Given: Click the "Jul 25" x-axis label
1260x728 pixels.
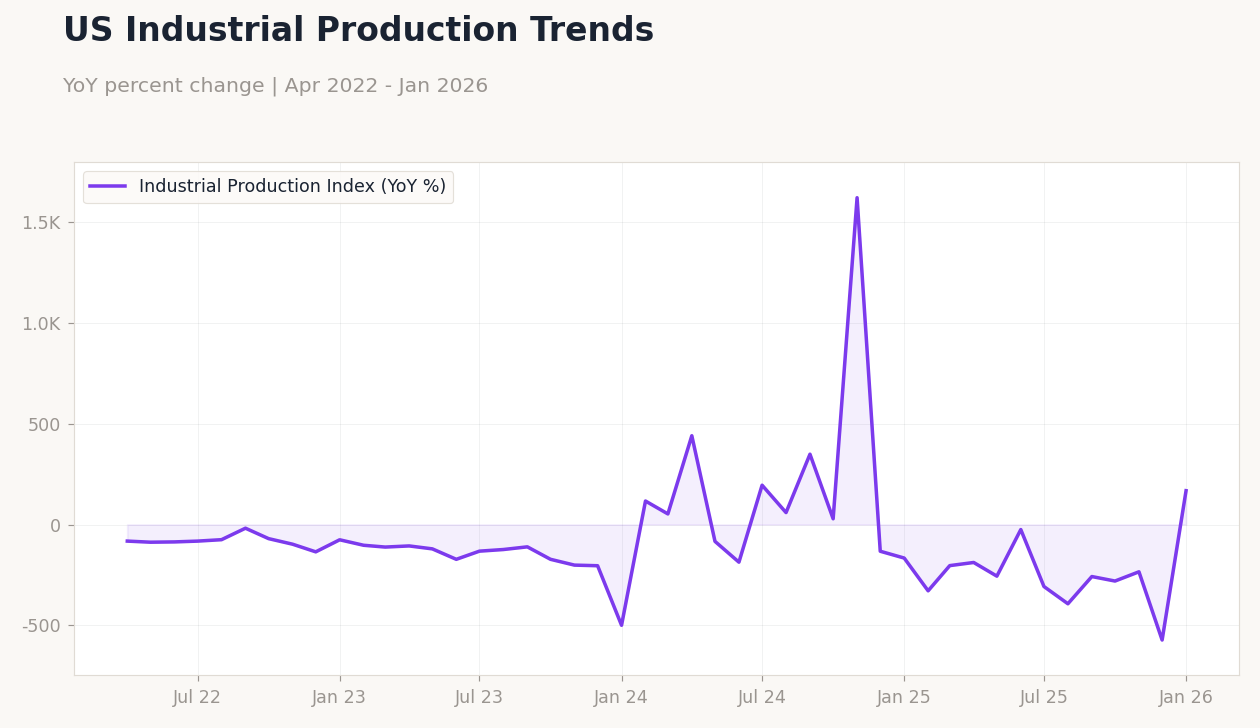Looking at the screenshot, I should coord(1044,698).
